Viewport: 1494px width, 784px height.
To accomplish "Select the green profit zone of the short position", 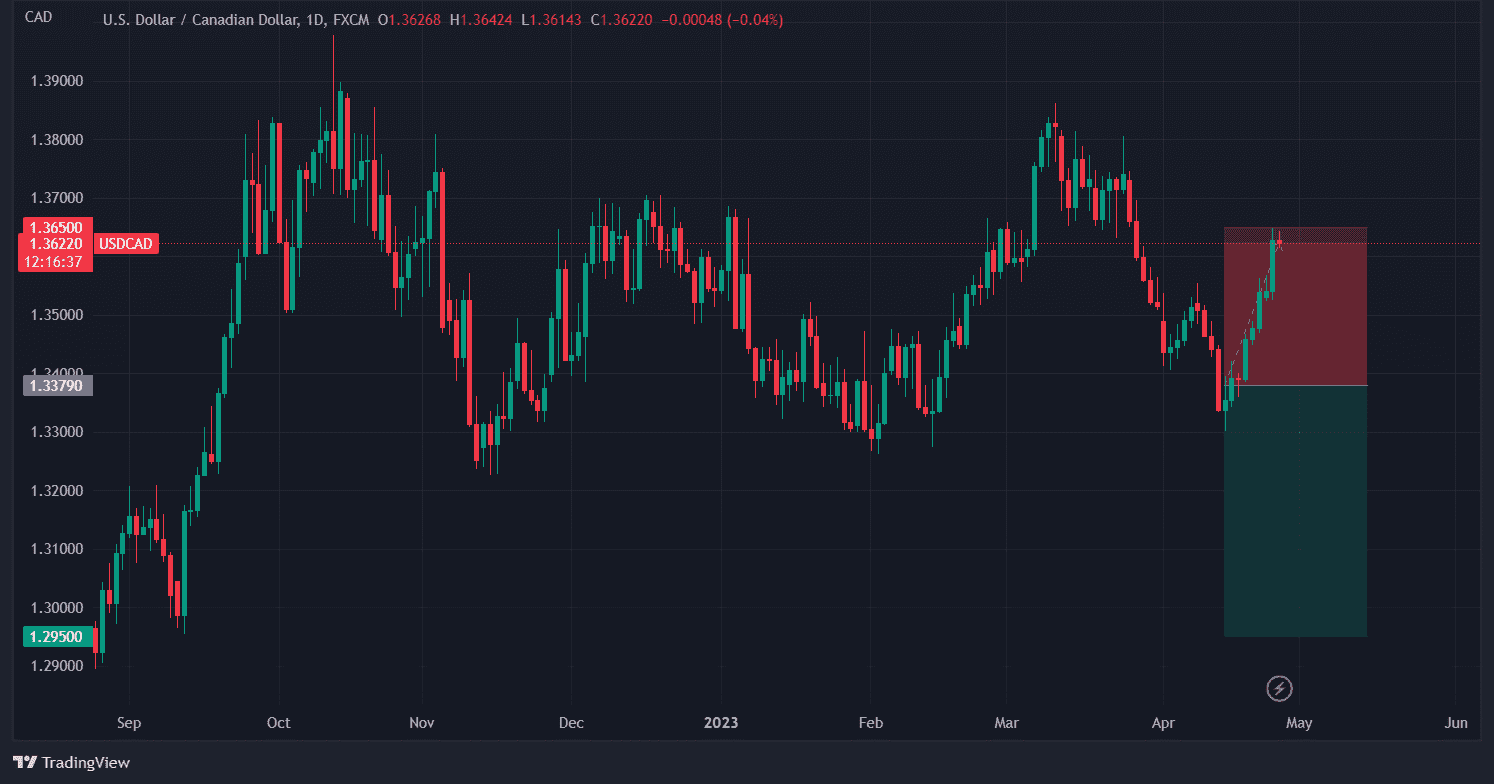I will (x=1295, y=510).
